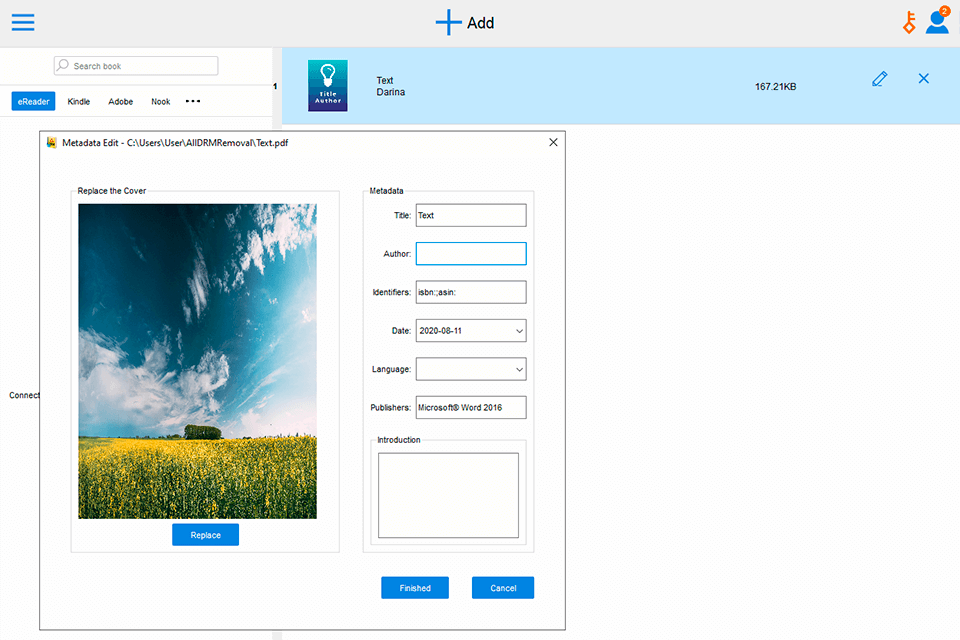
Task: Click the Replace cover button
Action: tap(205, 535)
